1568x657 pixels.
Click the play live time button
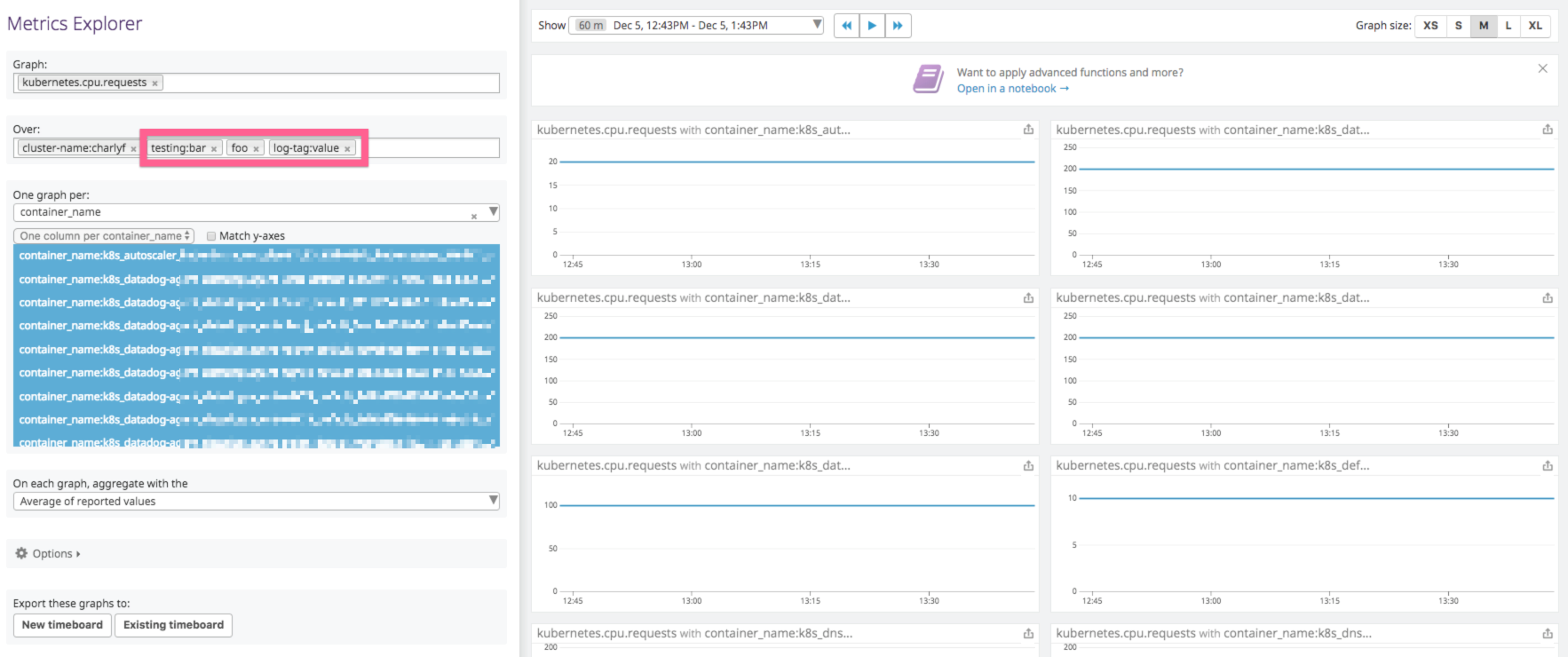pos(872,26)
